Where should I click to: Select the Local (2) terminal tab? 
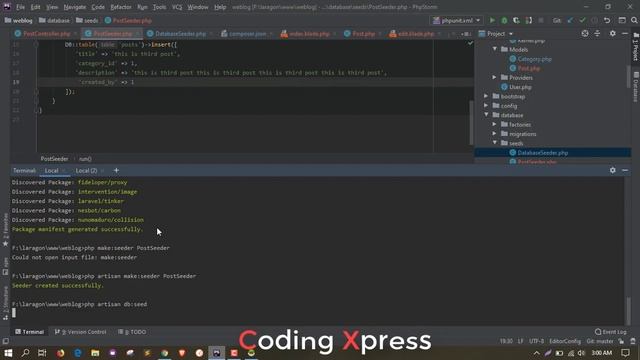[x=86, y=171]
